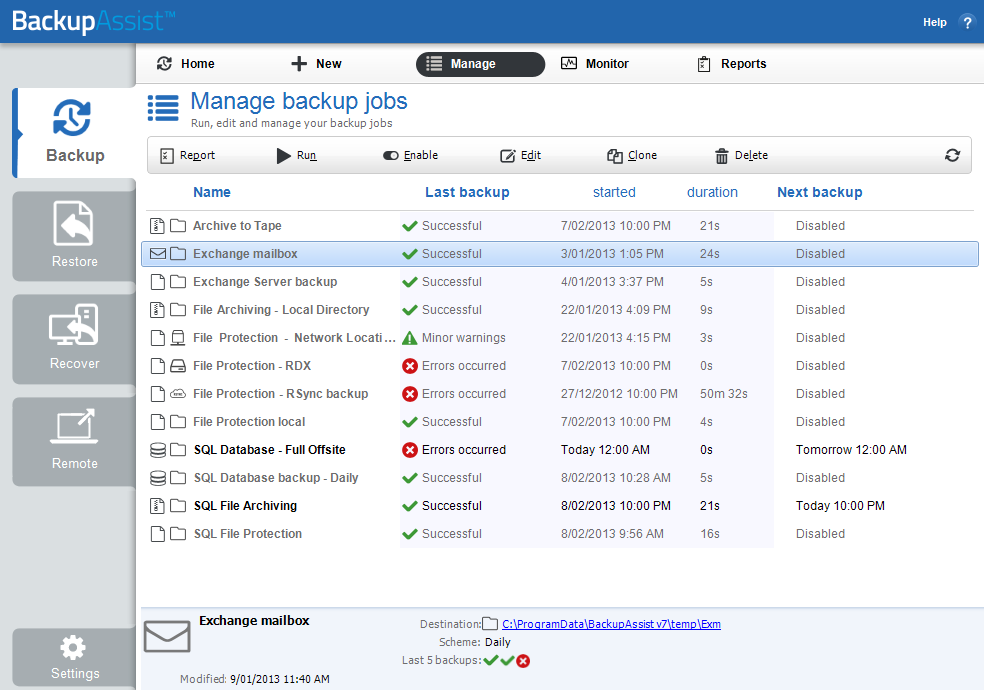Click green checkmark in Archive to Tape row
Screen dimensions: 984x690
[x=410, y=226]
